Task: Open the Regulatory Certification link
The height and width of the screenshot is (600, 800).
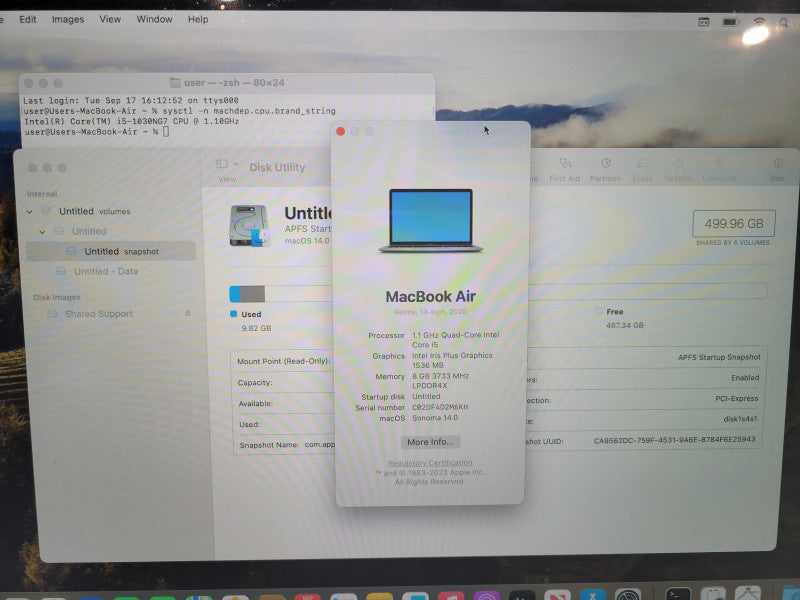Action: pyautogui.click(x=430, y=463)
